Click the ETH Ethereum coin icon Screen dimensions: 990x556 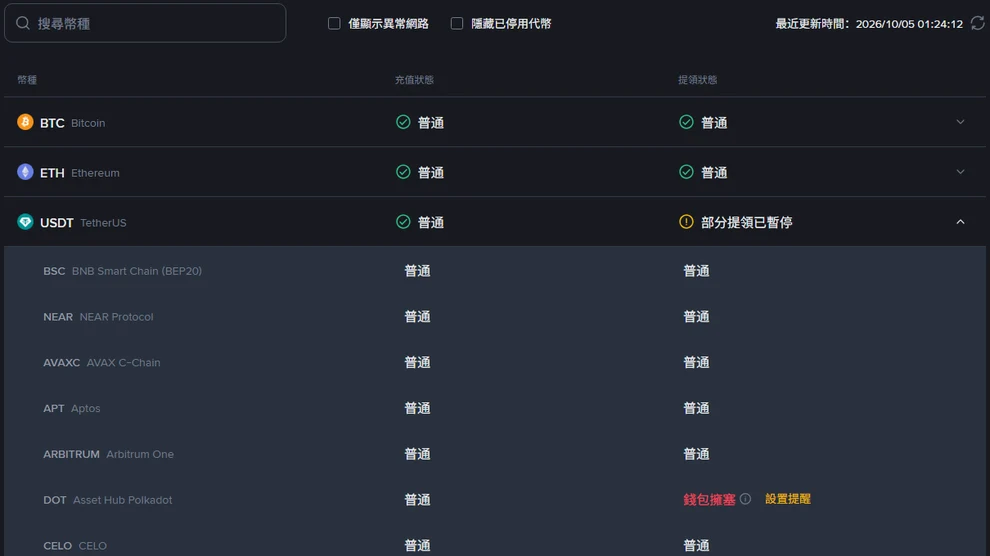point(25,172)
